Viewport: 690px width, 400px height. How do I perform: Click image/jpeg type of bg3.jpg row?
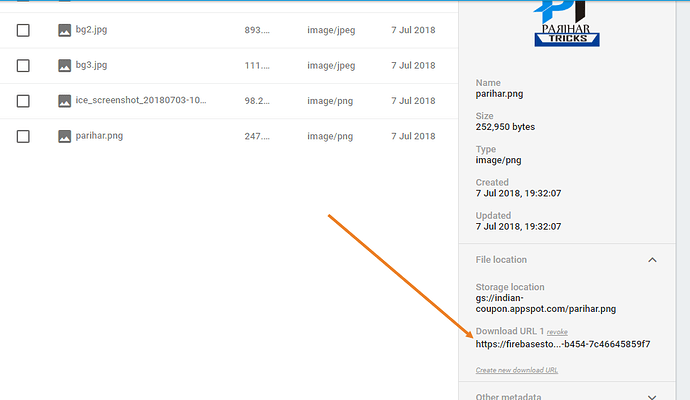(x=331, y=66)
